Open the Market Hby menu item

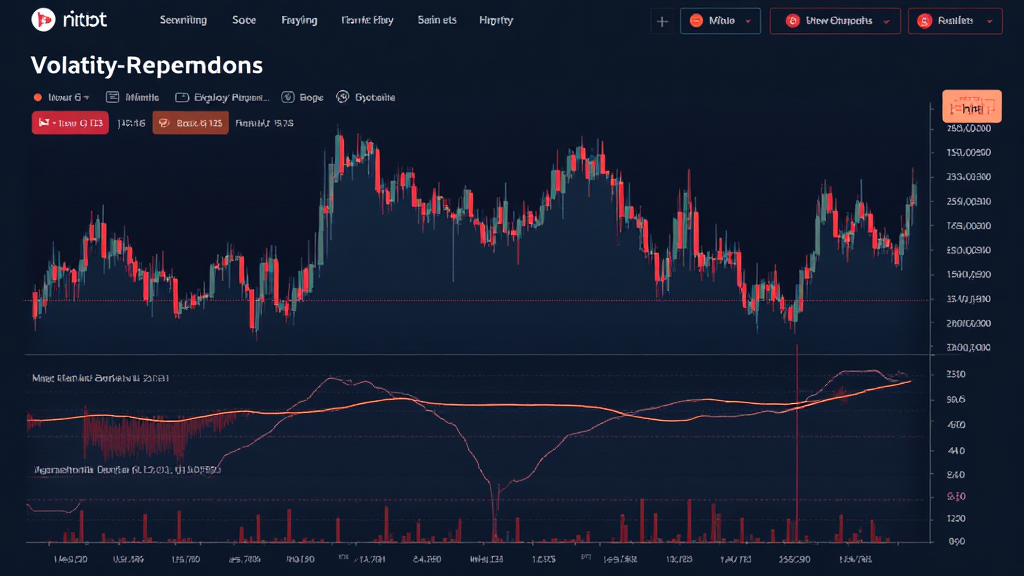pyautogui.click(x=367, y=19)
